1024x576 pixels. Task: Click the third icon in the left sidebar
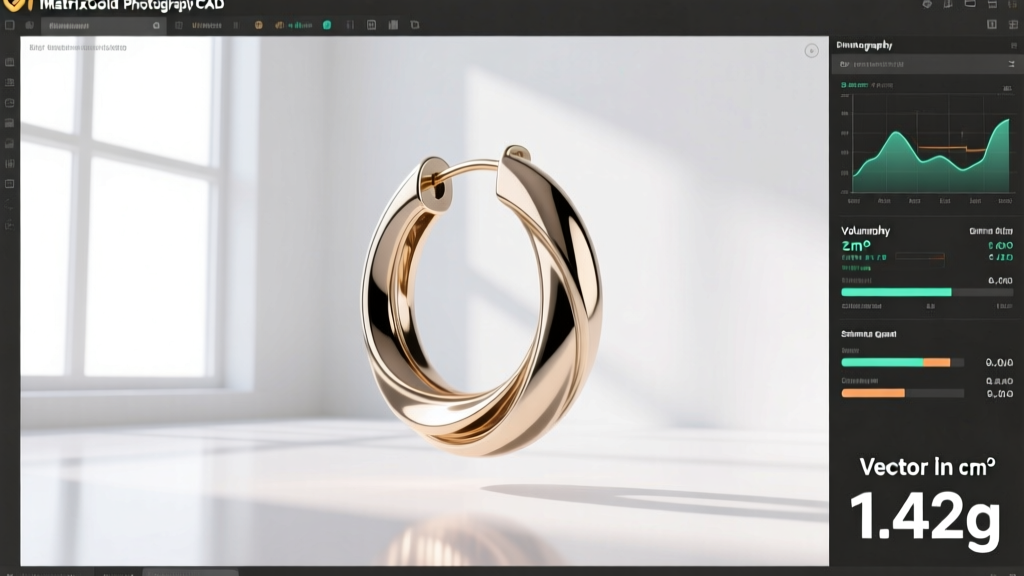10,103
